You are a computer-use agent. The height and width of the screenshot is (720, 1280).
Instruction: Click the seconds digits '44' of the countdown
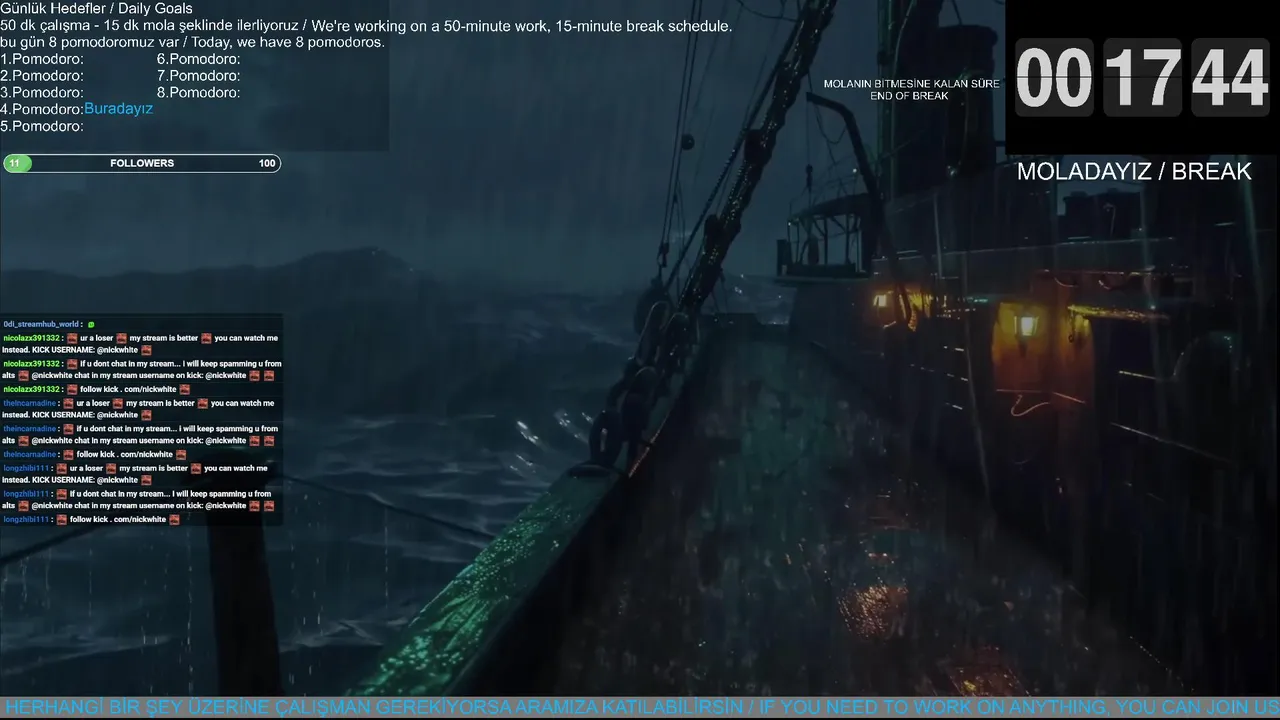pos(1230,79)
